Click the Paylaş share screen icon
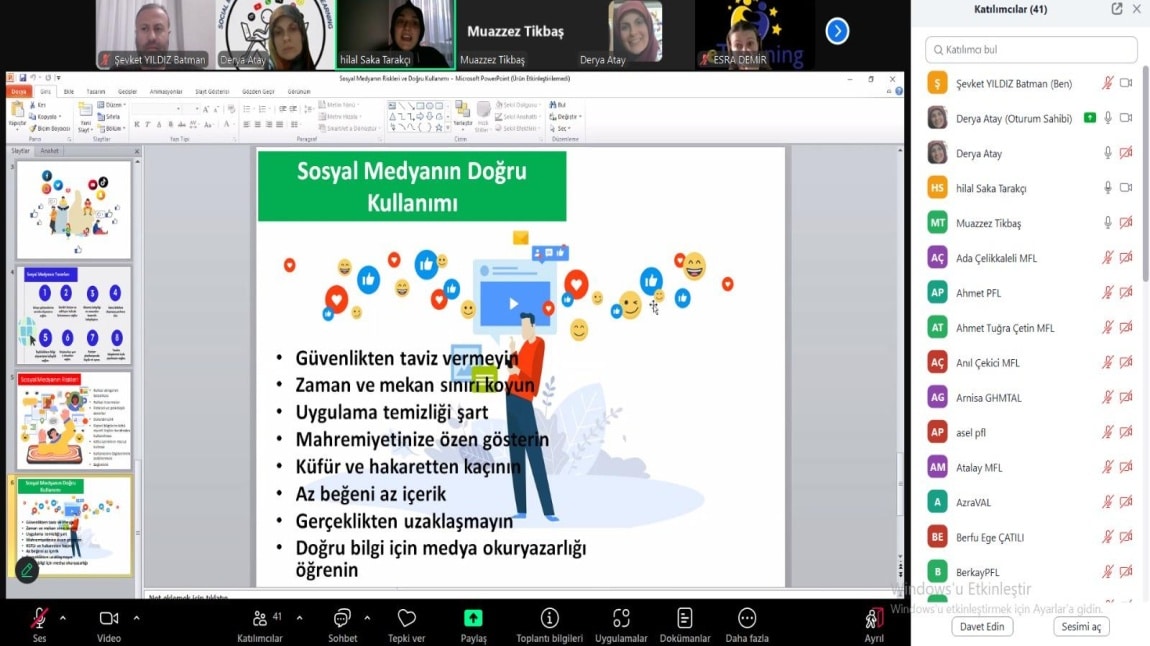This screenshot has width=1150, height=646. coord(473,618)
